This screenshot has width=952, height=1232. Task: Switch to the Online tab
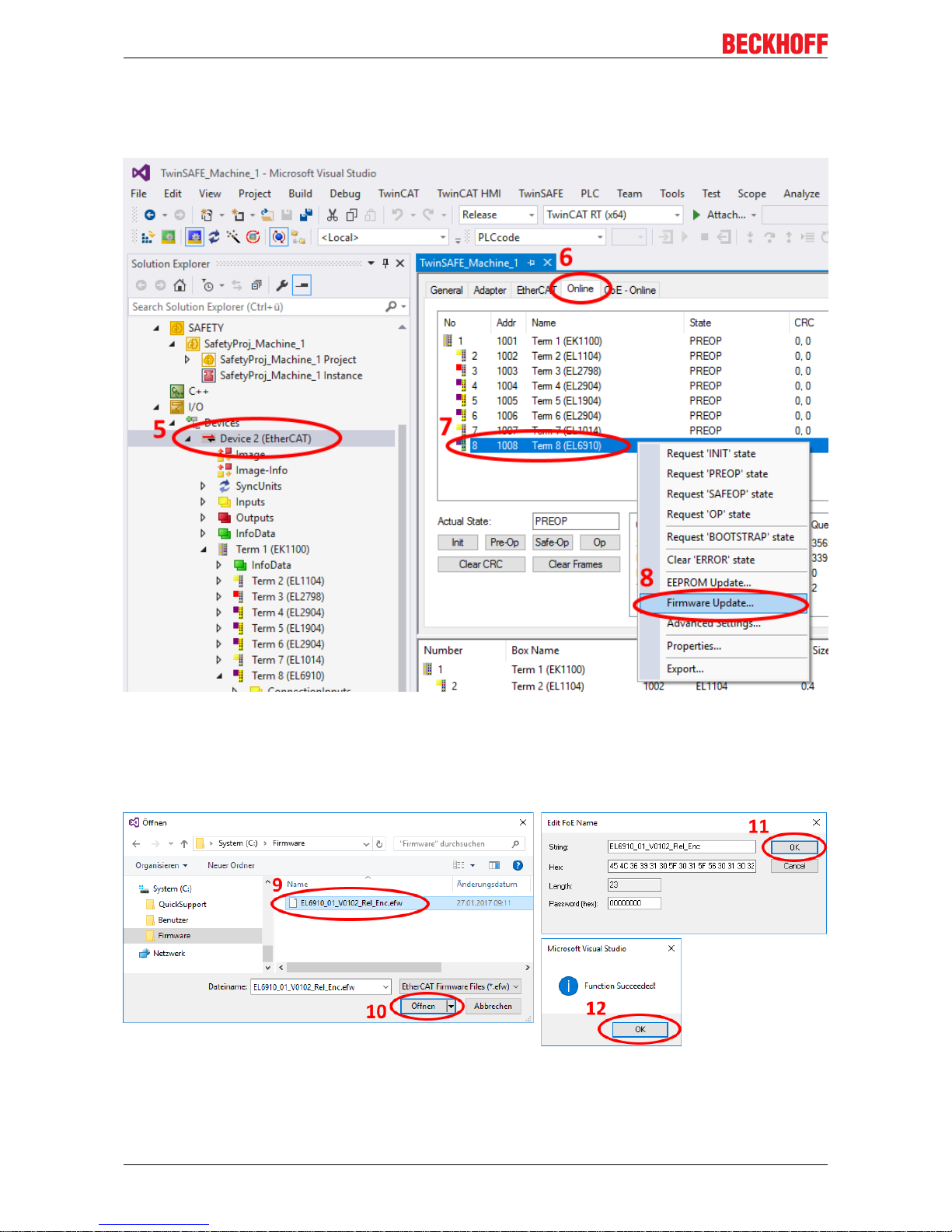coord(580,288)
